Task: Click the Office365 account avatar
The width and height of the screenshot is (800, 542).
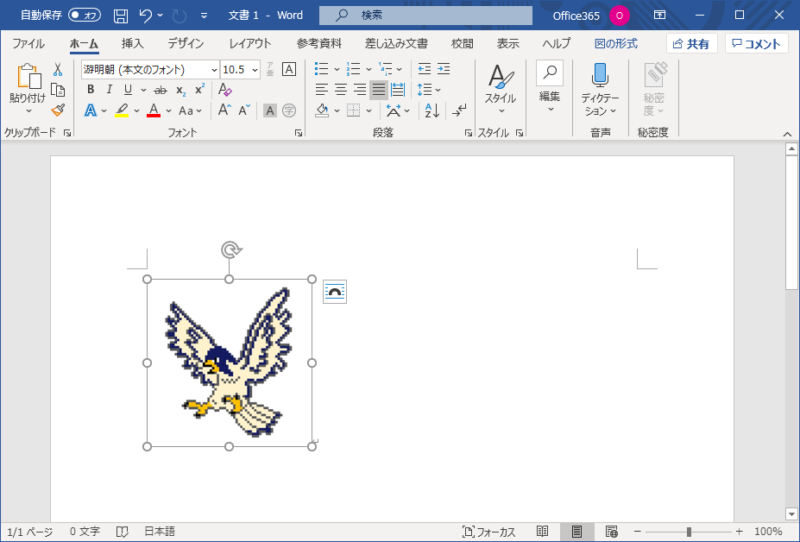Action: [x=619, y=15]
